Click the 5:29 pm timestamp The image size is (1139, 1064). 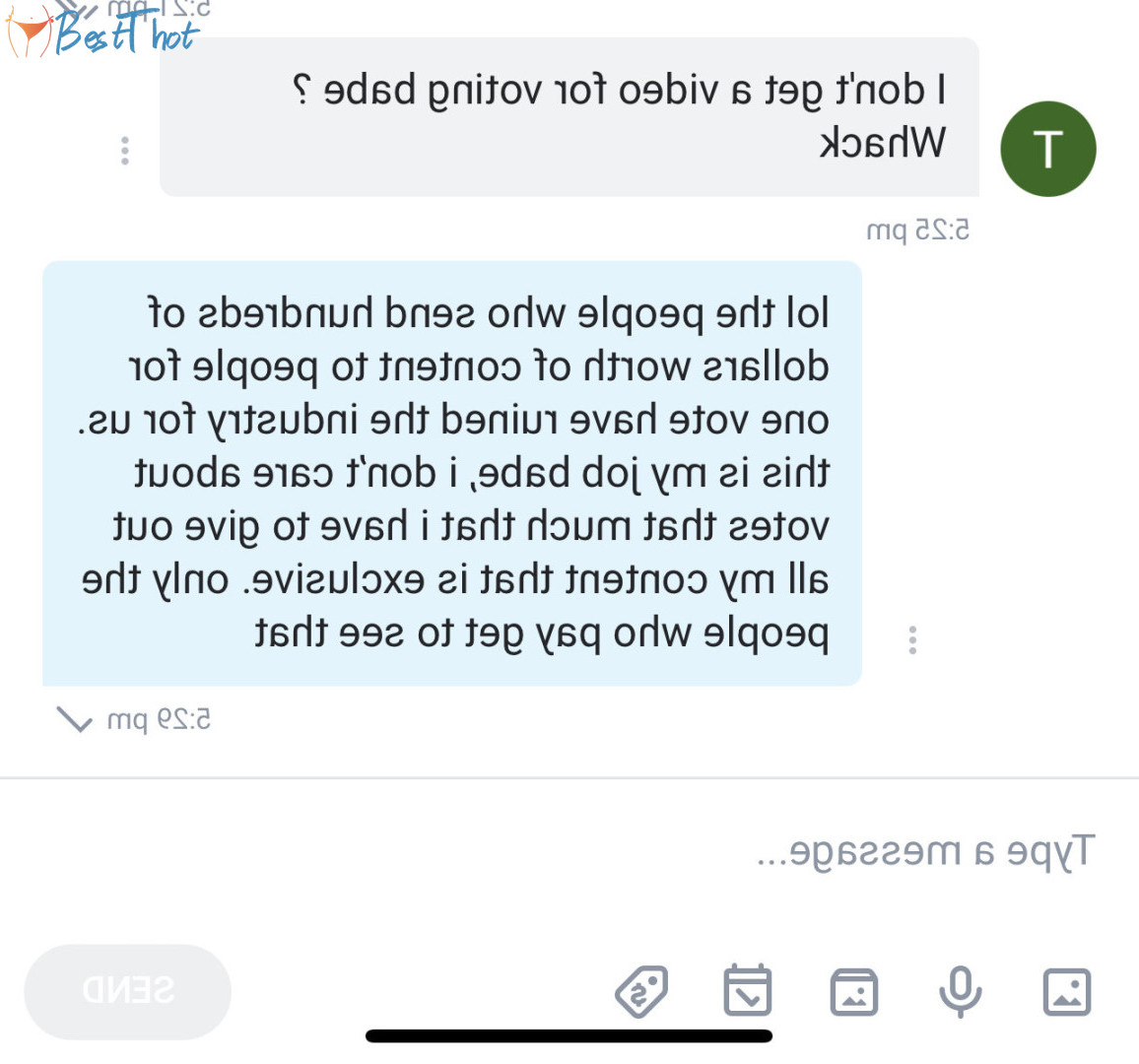[159, 720]
